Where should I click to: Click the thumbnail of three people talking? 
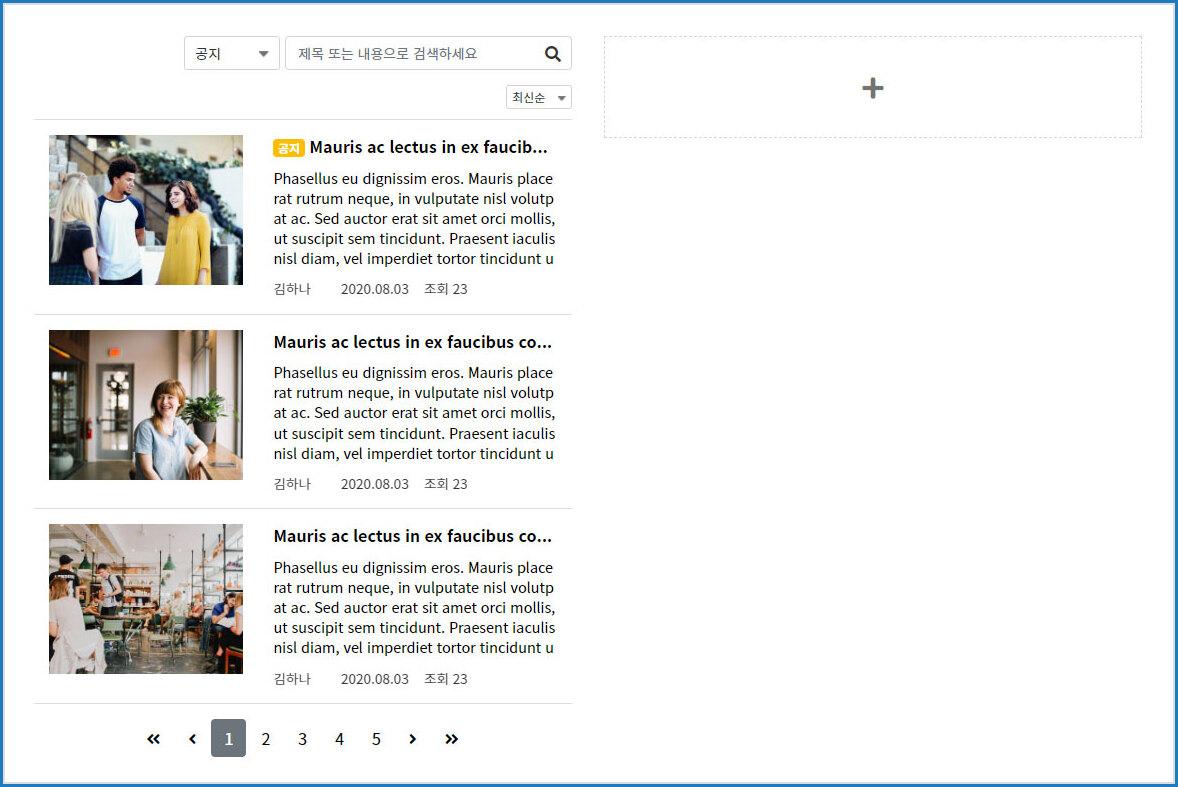click(146, 210)
